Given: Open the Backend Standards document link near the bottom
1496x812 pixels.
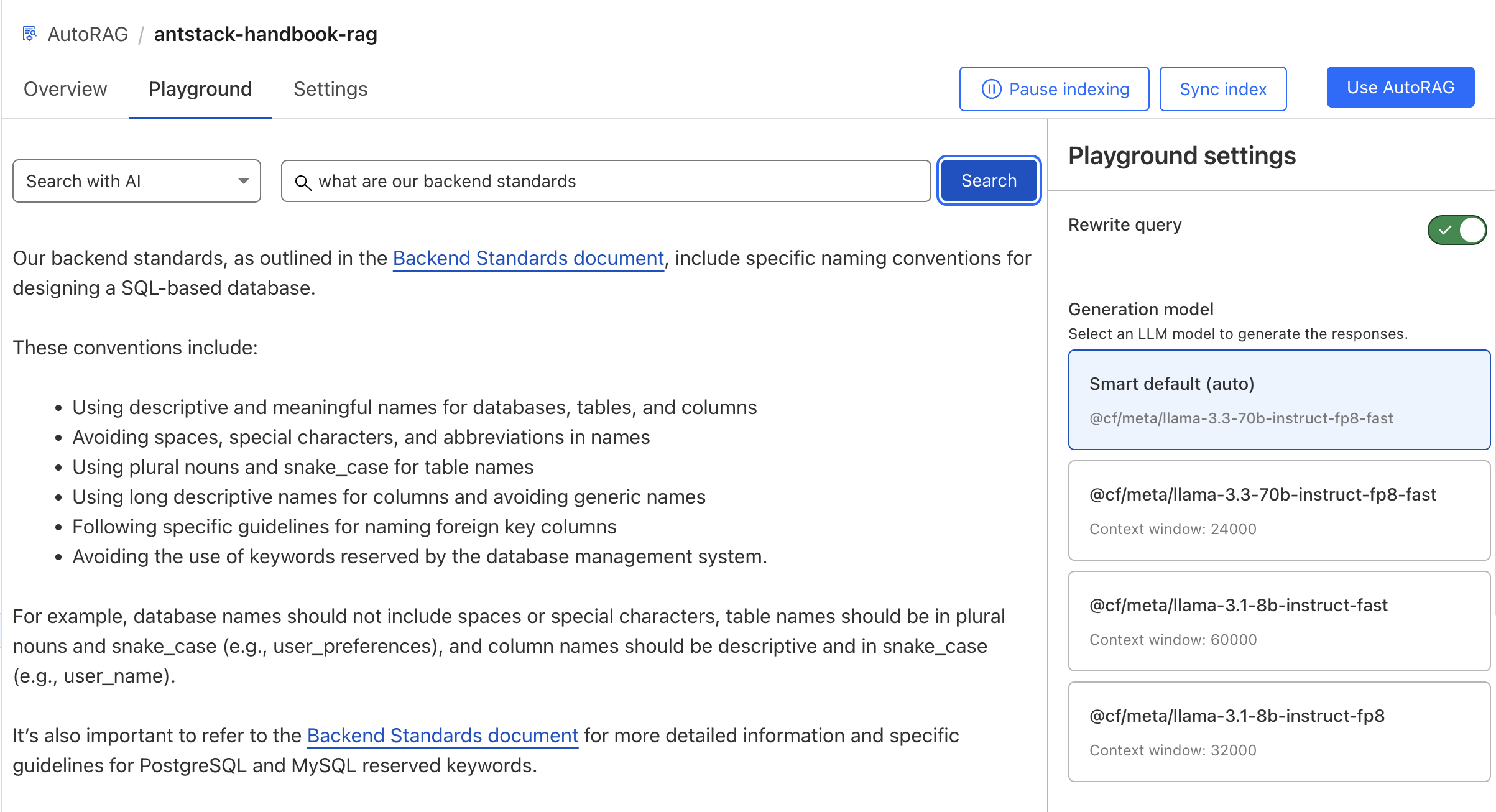Looking at the screenshot, I should 442,736.
